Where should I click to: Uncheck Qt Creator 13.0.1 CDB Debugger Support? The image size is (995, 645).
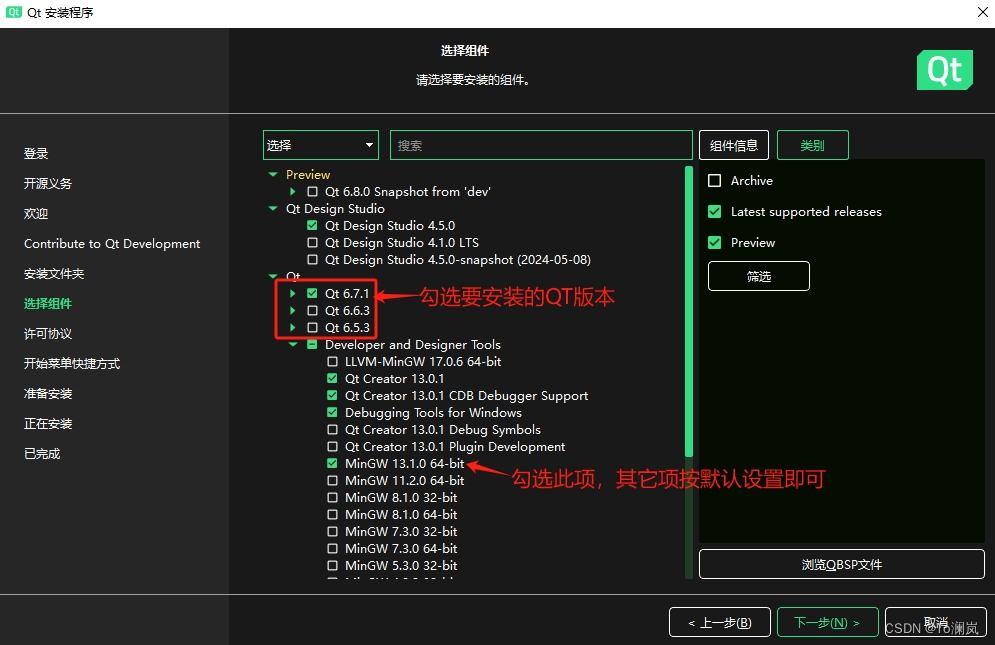point(332,396)
